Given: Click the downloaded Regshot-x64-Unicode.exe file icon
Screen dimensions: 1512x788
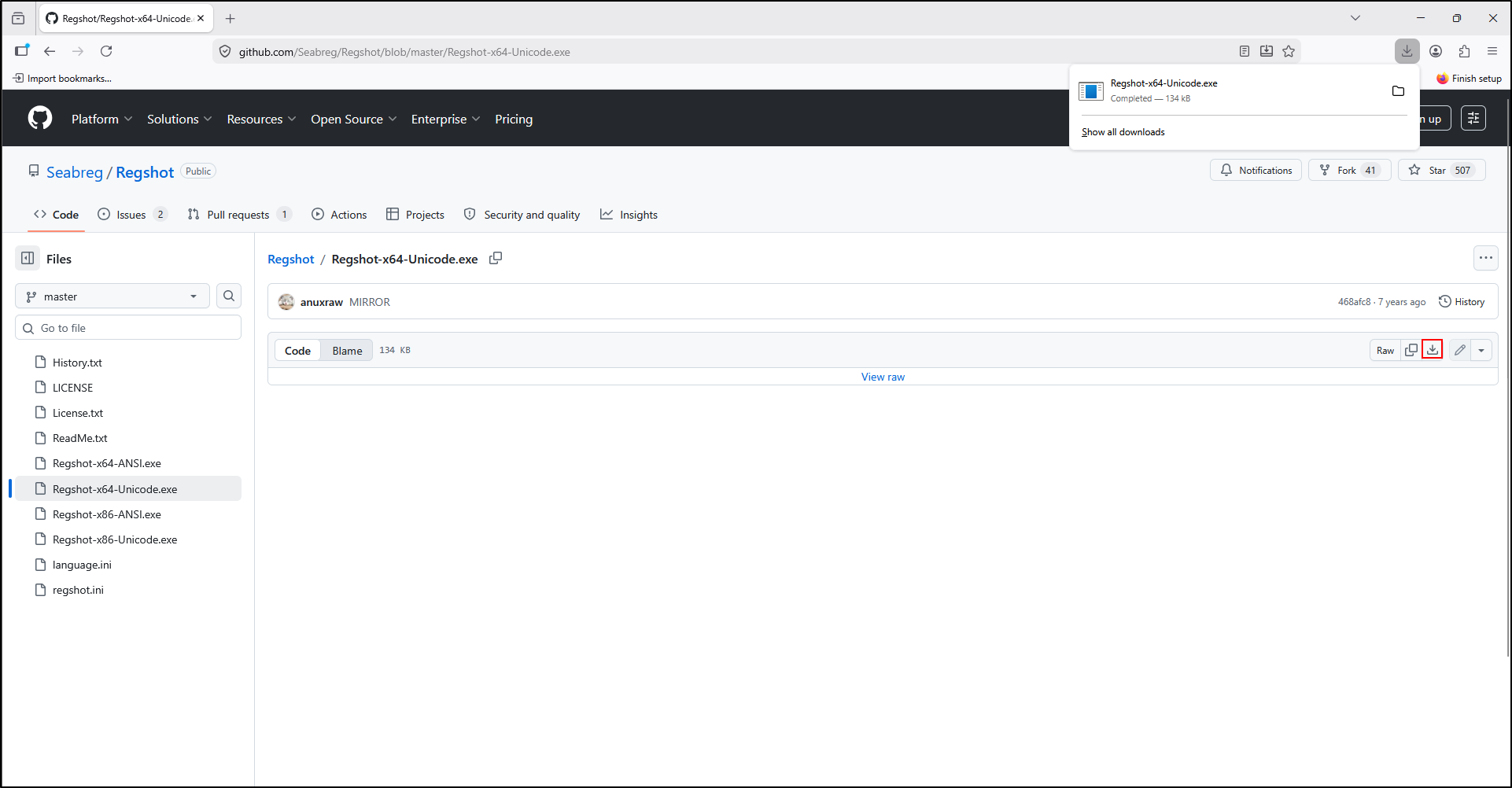Looking at the screenshot, I should click(x=1091, y=91).
